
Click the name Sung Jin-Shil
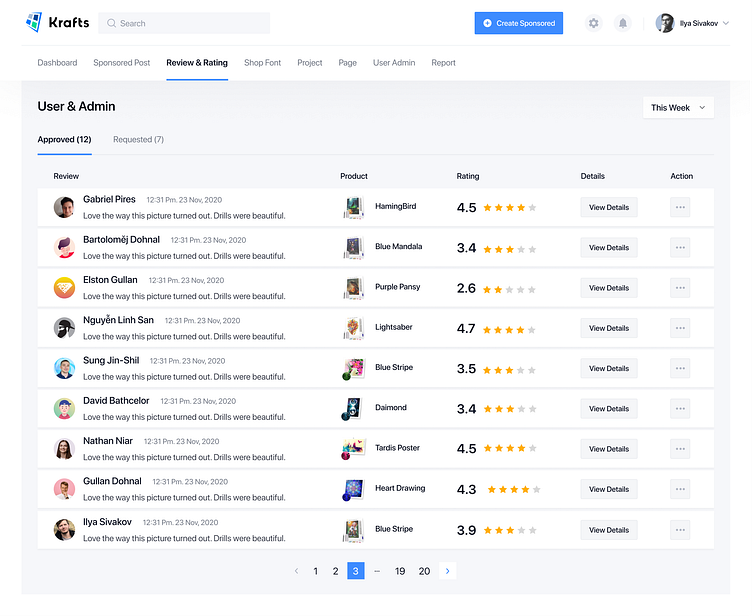(111, 360)
